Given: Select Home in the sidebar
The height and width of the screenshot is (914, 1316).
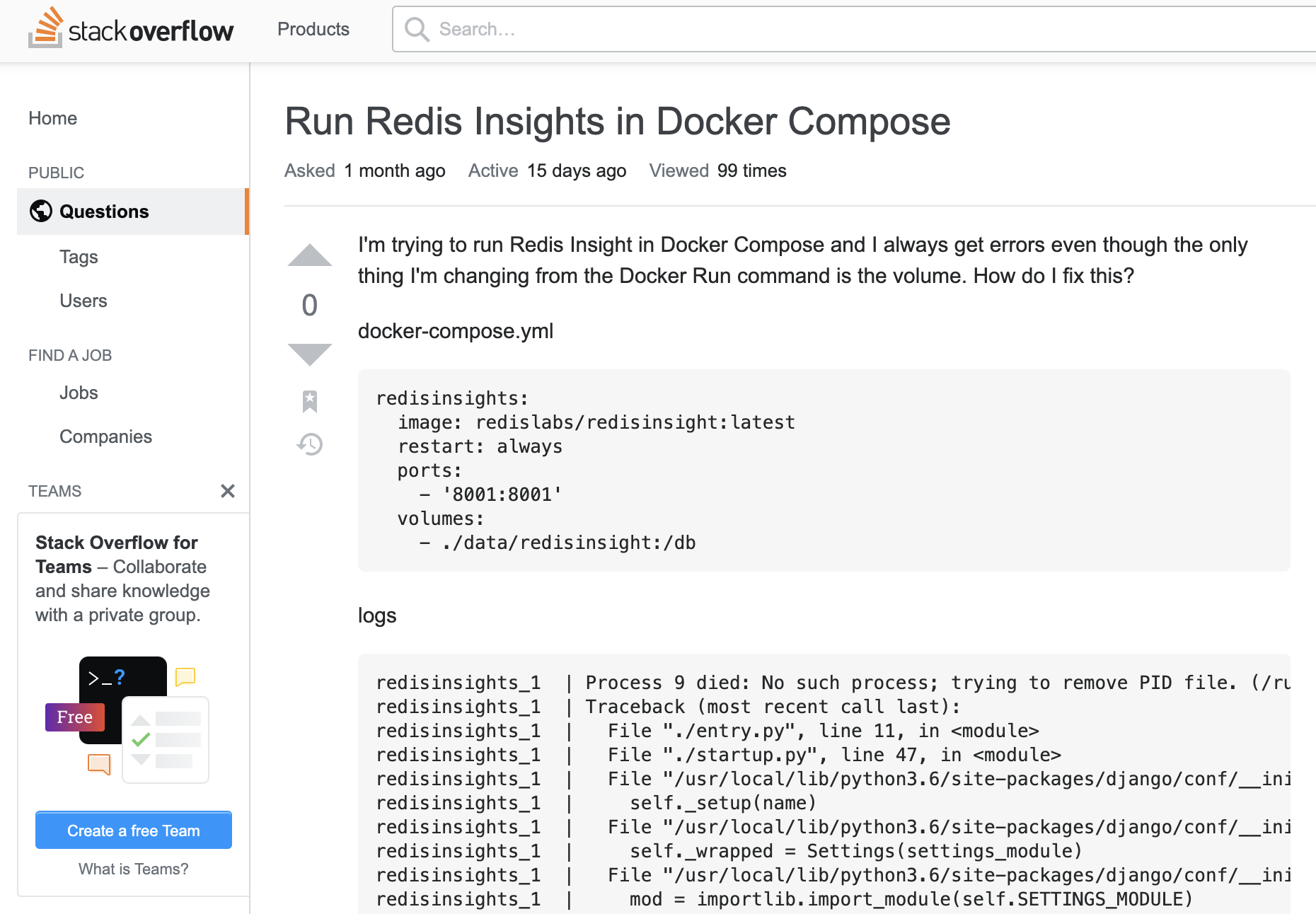Looking at the screenshot, I should pos(52,118).
